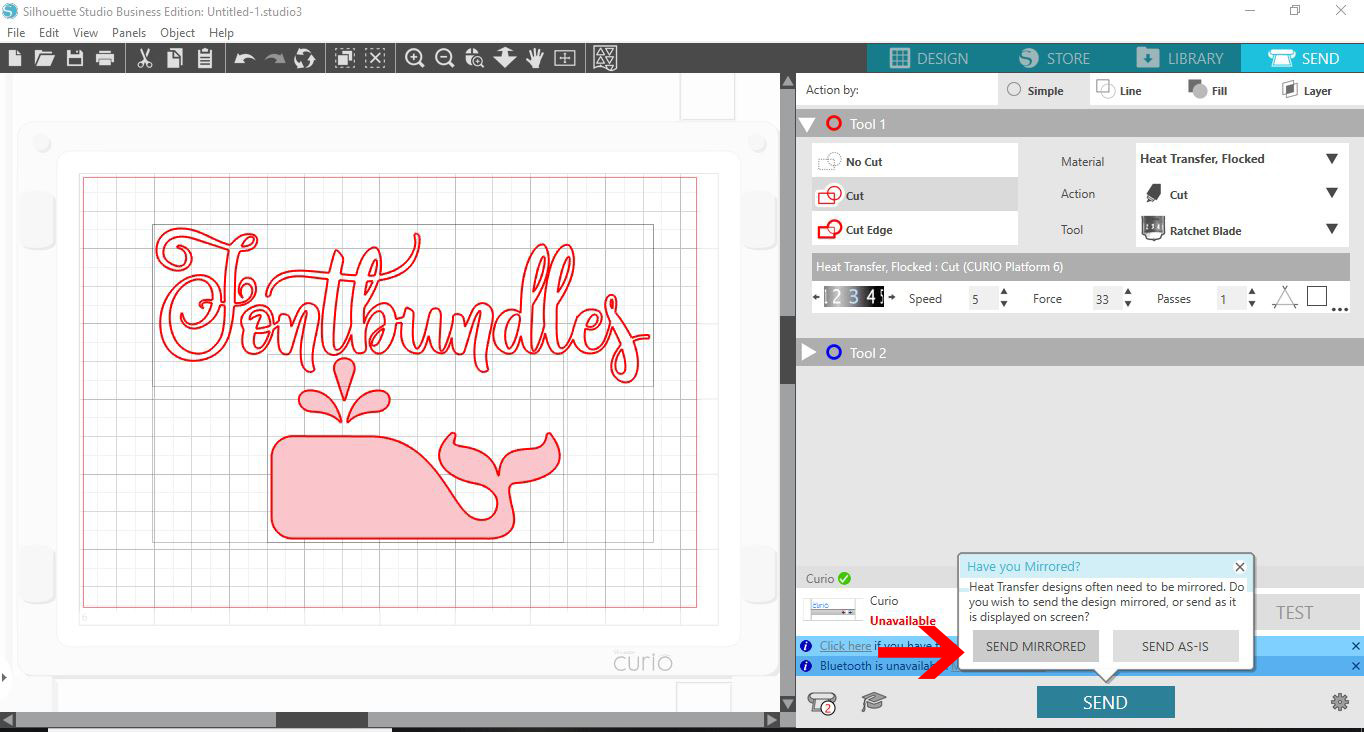Paste from the clipboard icon
The width and height of the screenshot is (1364, 732).
(x=205, y=58)
